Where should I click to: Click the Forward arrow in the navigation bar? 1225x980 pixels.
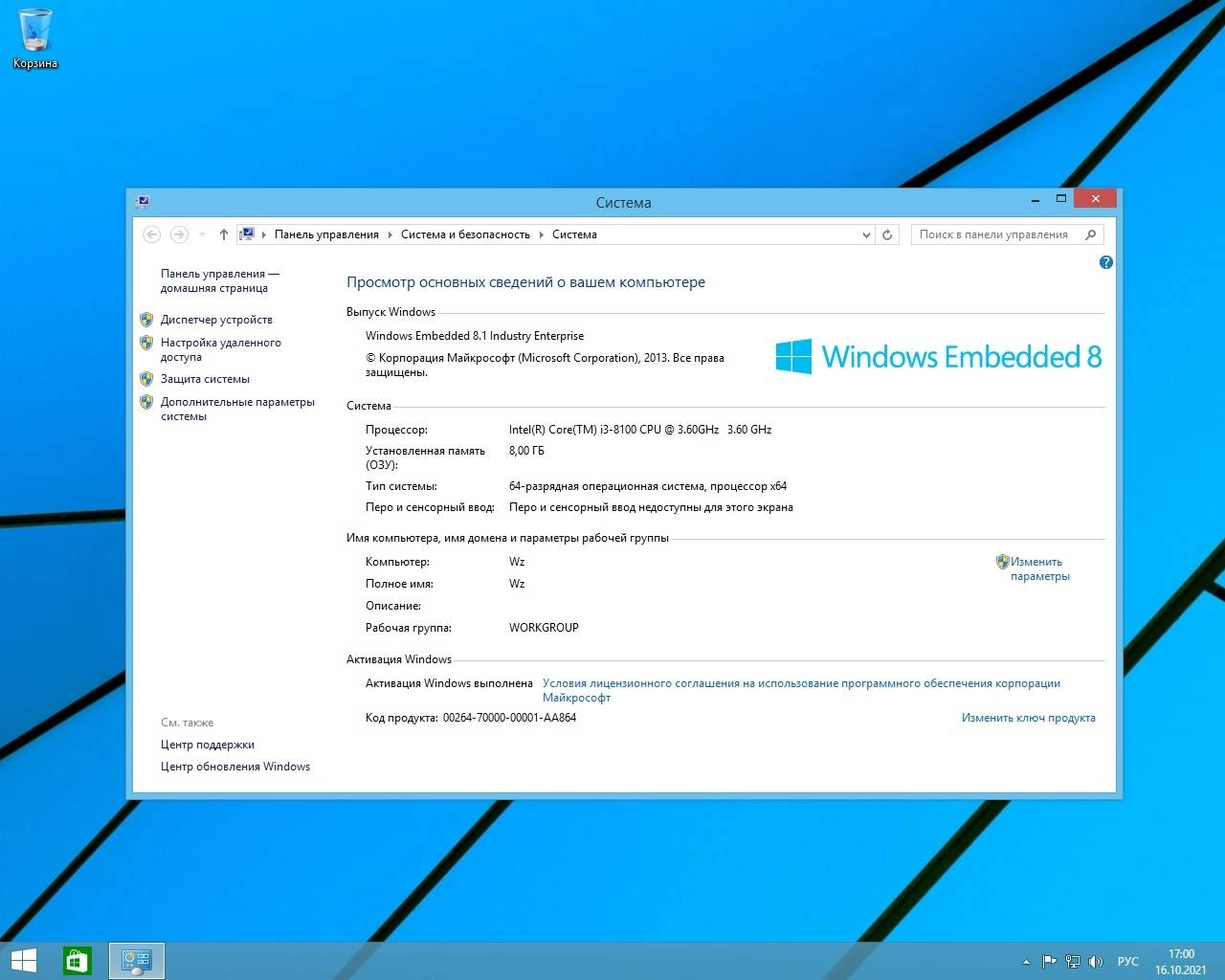tap(179, 234)
